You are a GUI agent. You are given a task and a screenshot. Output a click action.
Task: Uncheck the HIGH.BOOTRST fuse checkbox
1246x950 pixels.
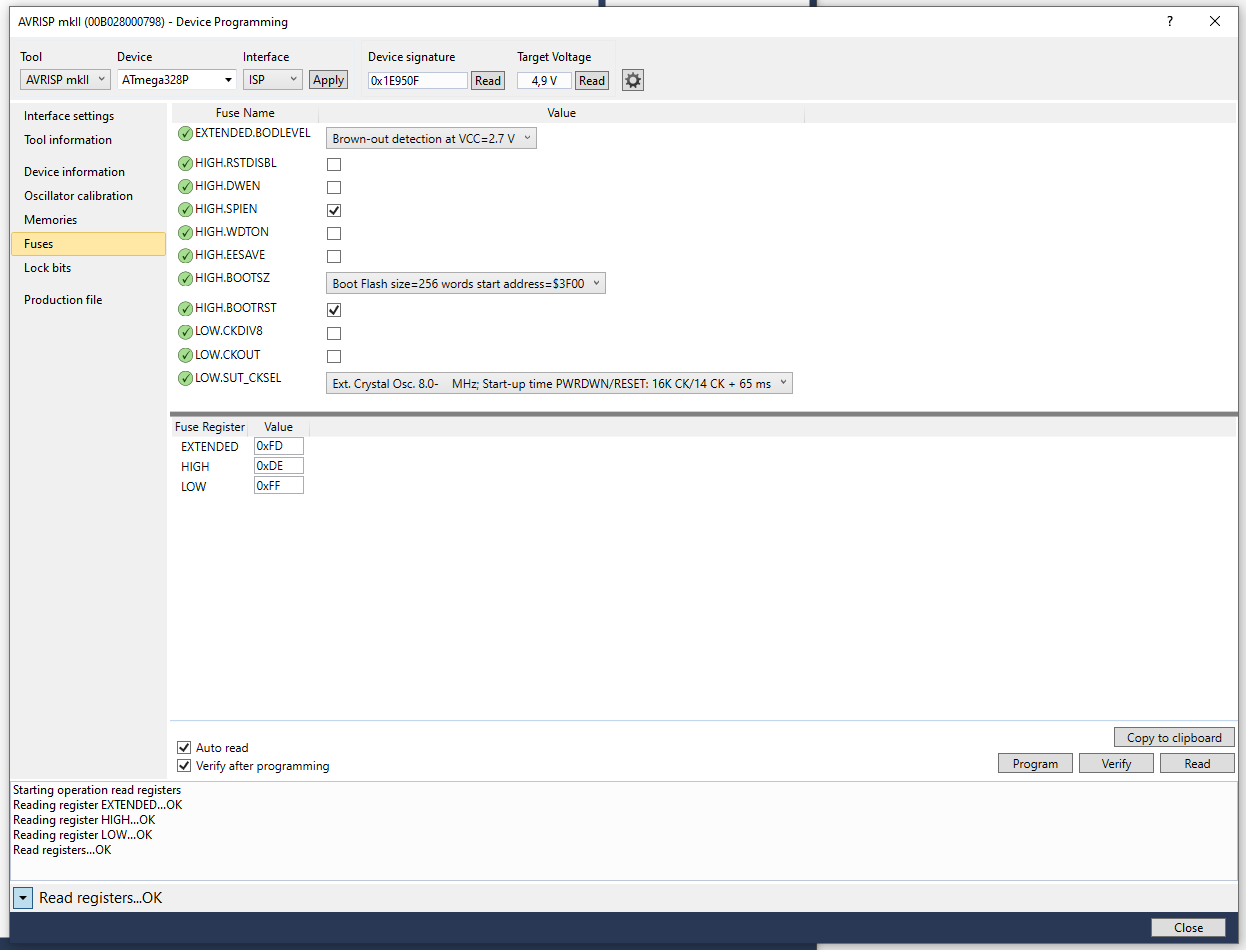coord(334,310)
